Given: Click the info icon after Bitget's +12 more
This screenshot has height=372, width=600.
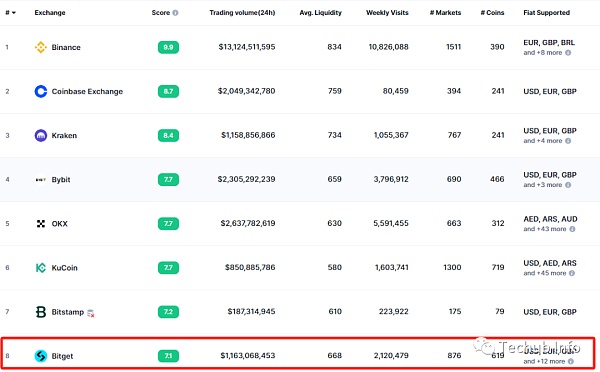Looking at the screenshot, I should 571,361.
